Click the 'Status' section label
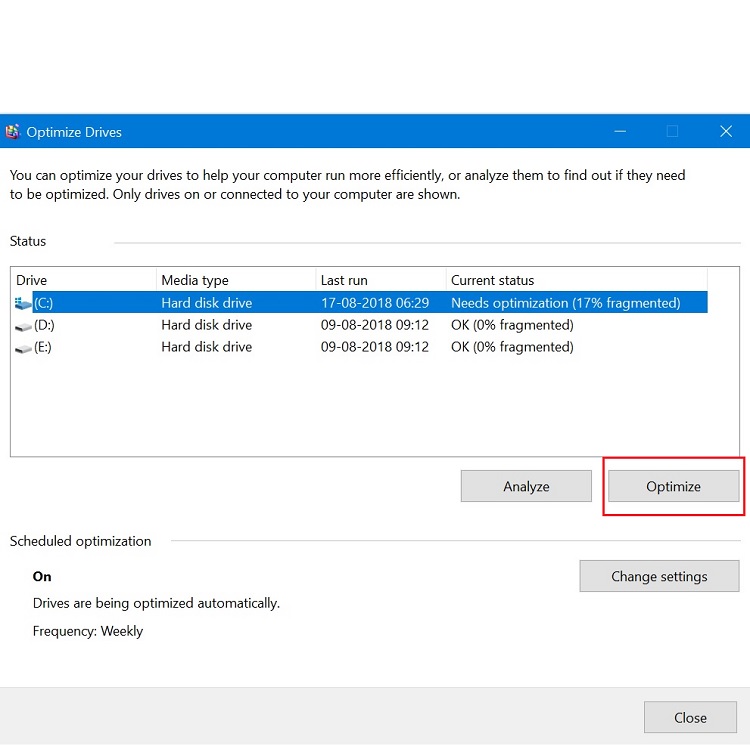 [28, 241]
